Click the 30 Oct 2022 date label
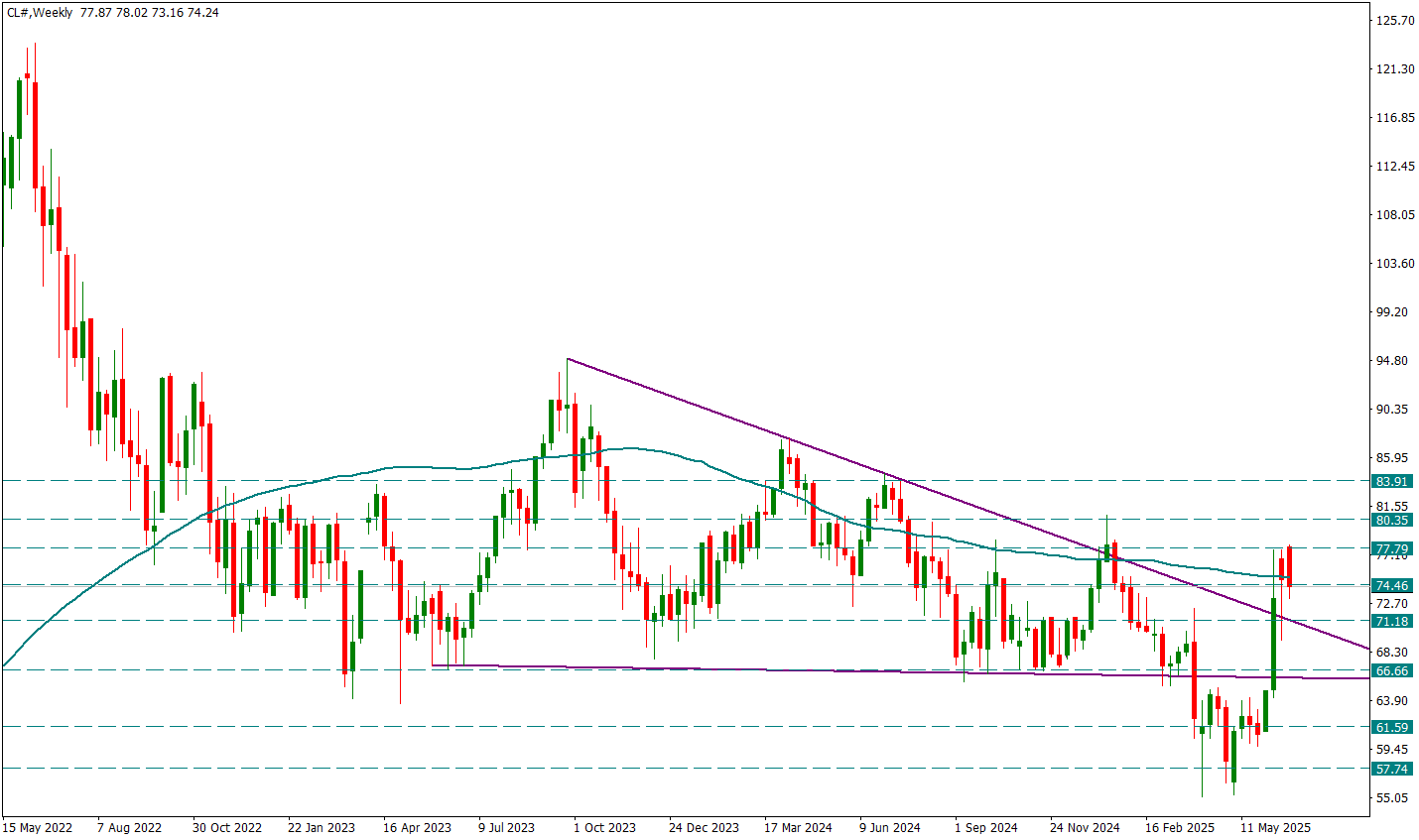 227,827
